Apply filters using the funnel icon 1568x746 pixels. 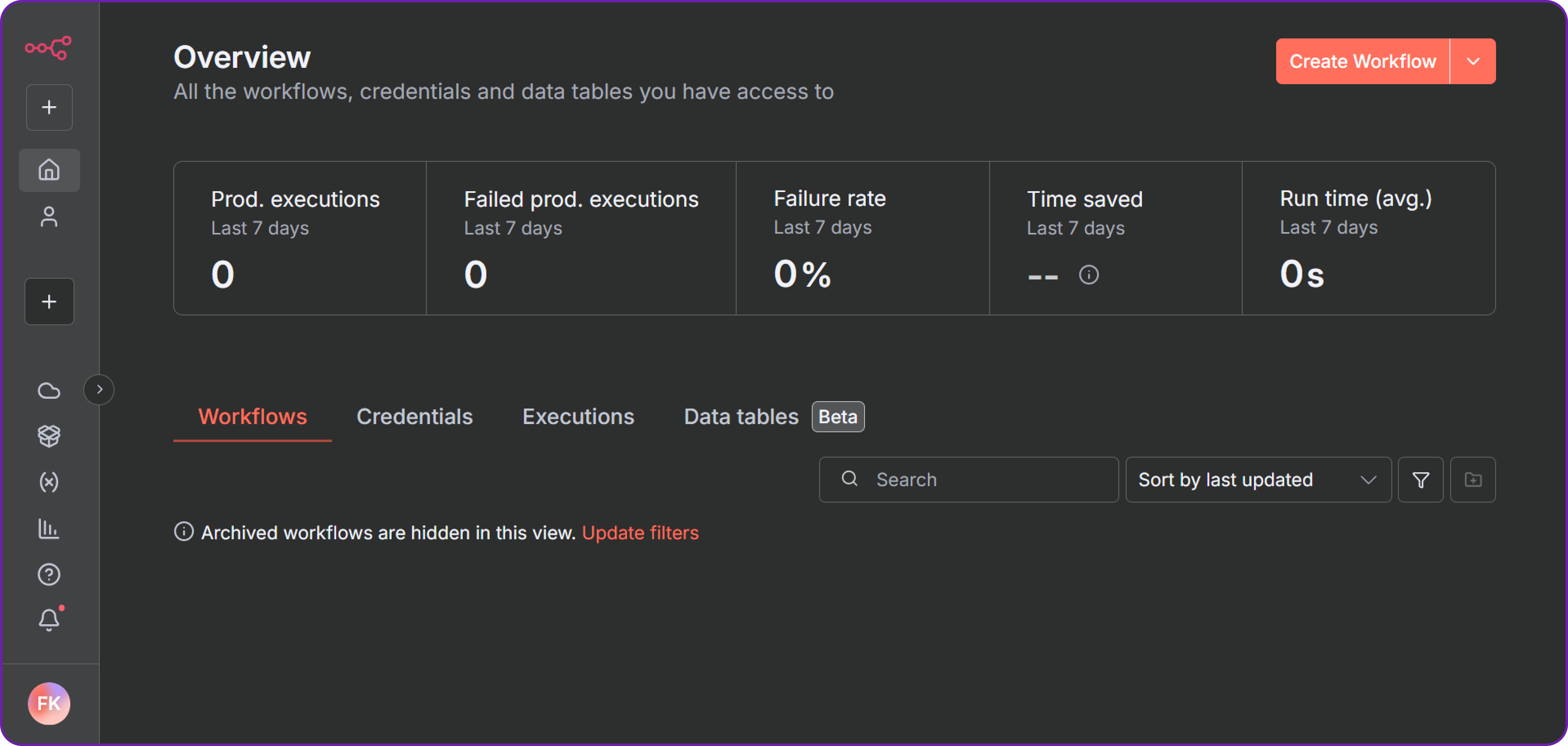coord(1421,480)
